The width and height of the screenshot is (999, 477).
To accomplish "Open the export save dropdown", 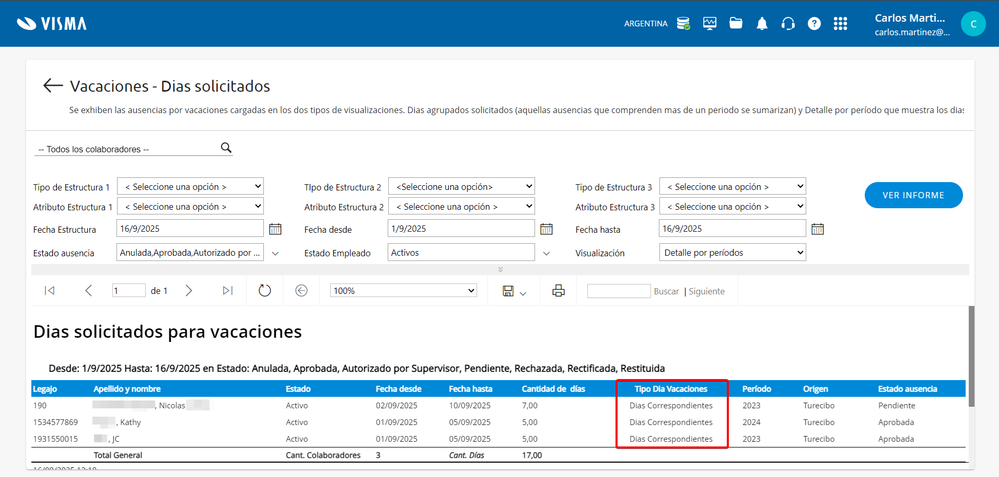I will coord(514,292).
